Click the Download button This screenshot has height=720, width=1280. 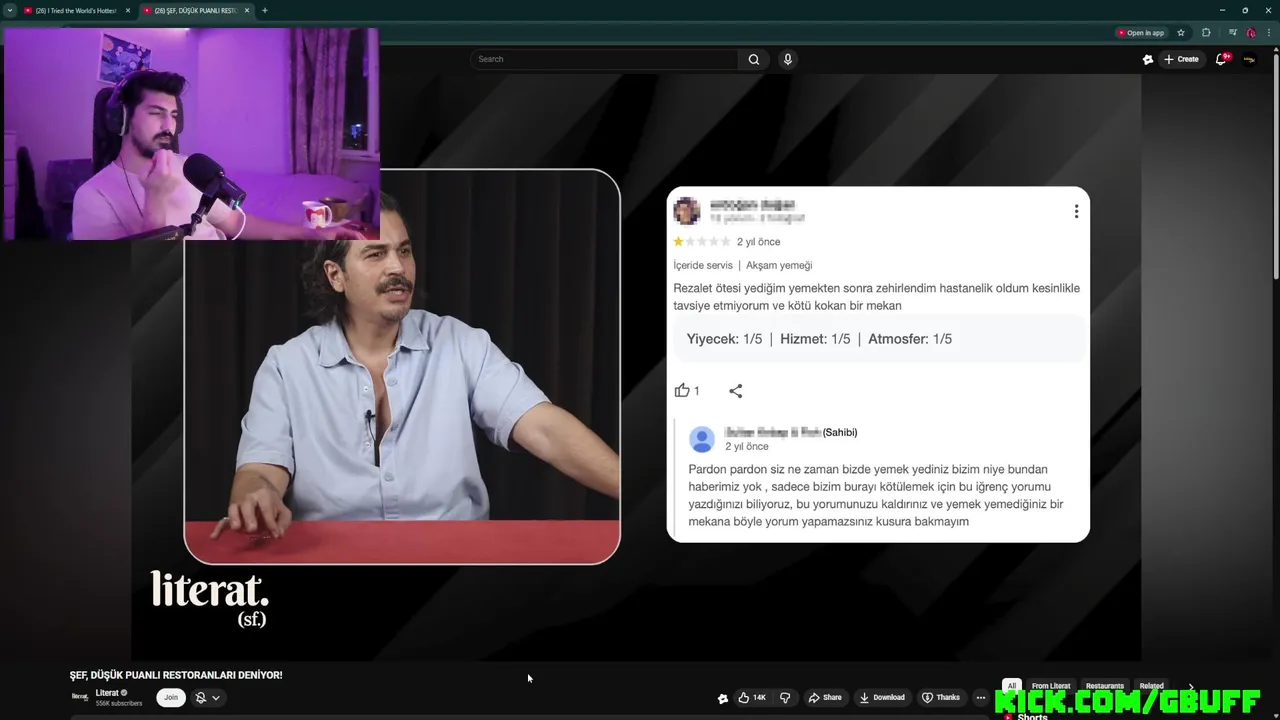click(x=882, y=698)
